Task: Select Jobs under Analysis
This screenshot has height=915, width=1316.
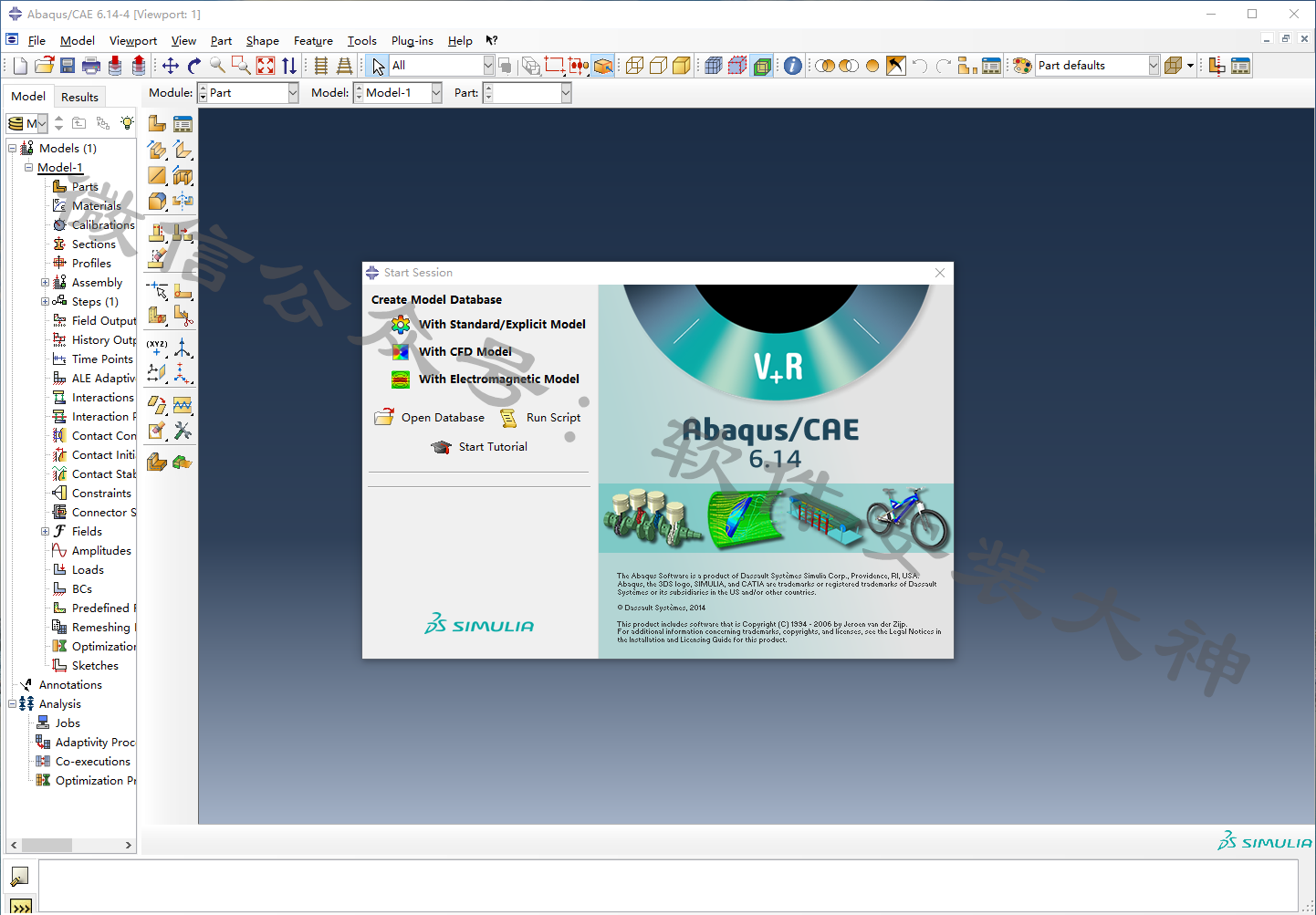Action: pyautogui.click(x=68, y=723)
